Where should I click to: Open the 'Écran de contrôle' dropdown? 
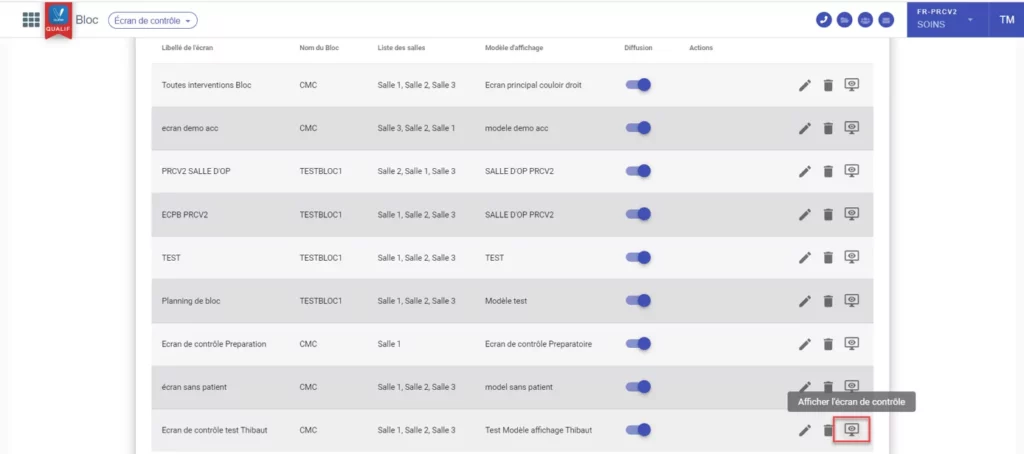point(153,20)
